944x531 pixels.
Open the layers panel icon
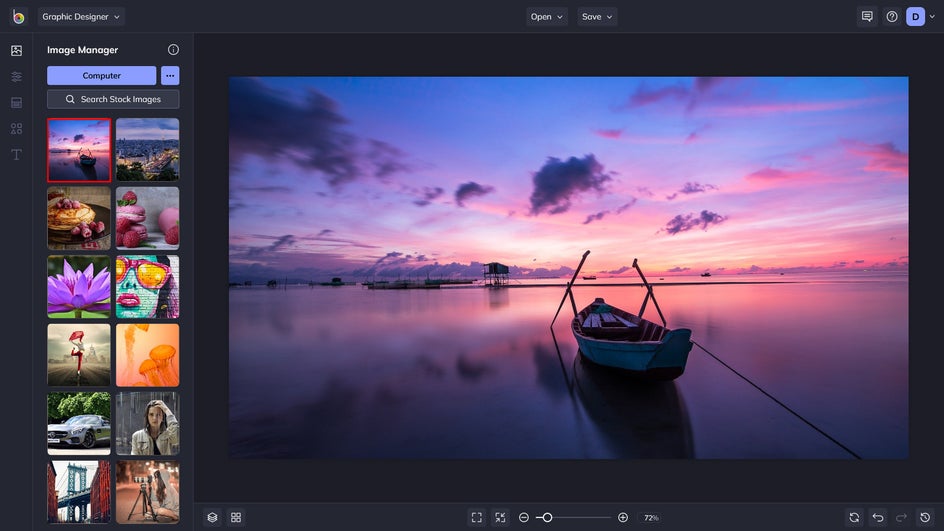point(212,517)
